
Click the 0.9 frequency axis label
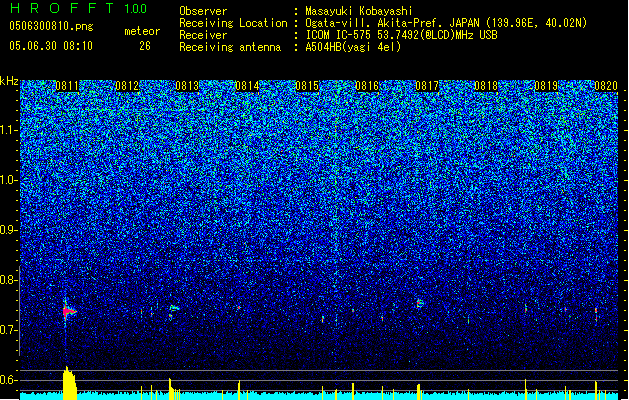click(9, 230)
